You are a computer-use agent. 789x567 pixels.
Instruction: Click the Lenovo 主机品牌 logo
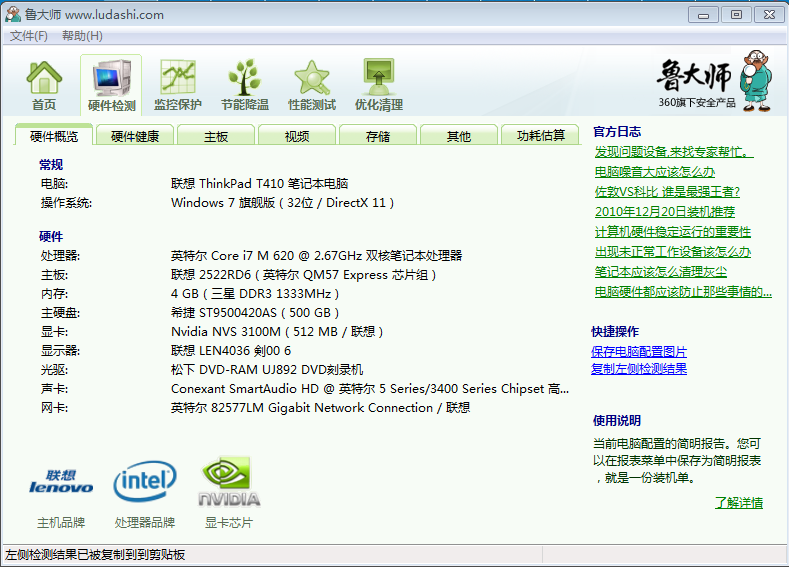(x=61, y=482)
